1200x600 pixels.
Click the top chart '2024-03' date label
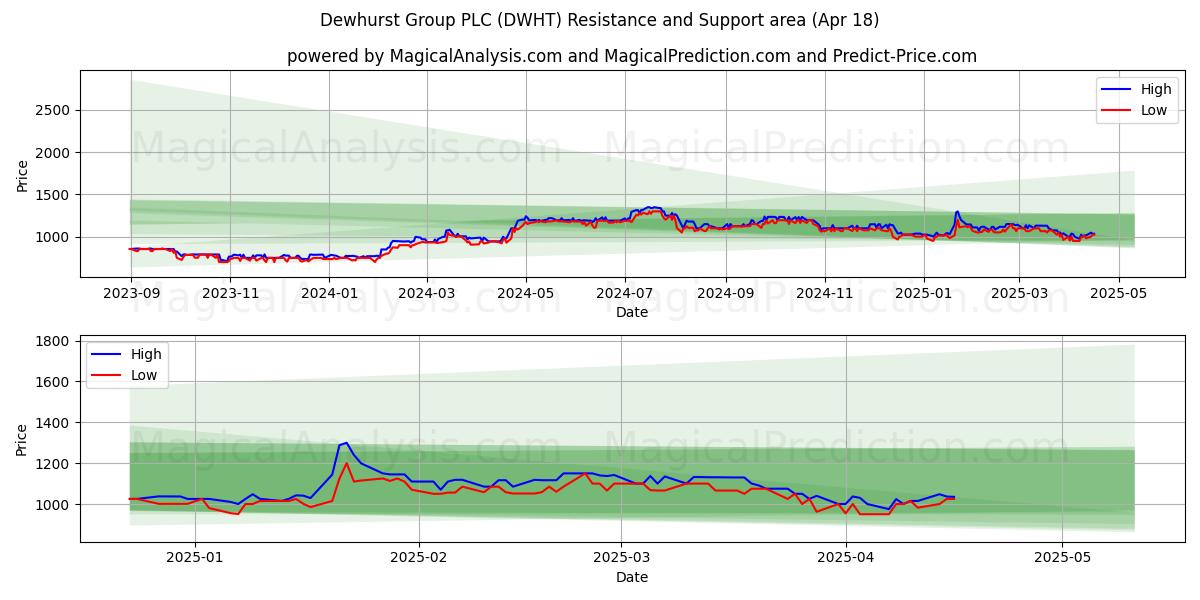point(427,293)
